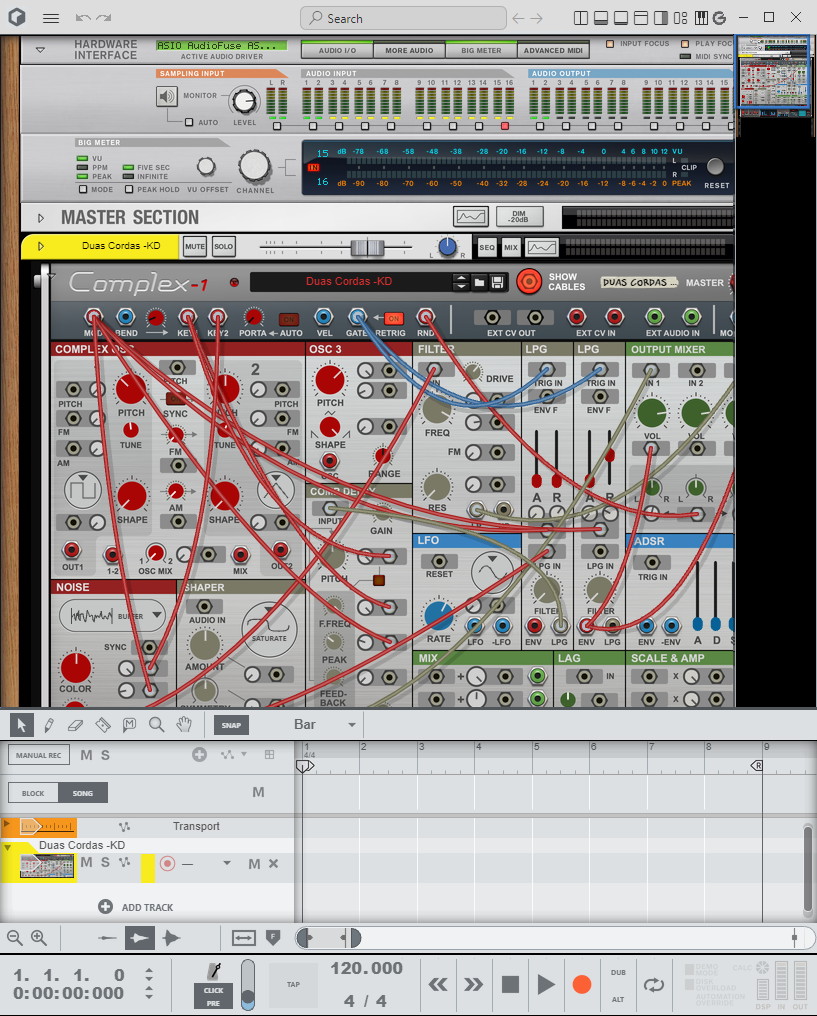Expand the Master Section device
This screenshot has height=1016, width=817.
41,218
